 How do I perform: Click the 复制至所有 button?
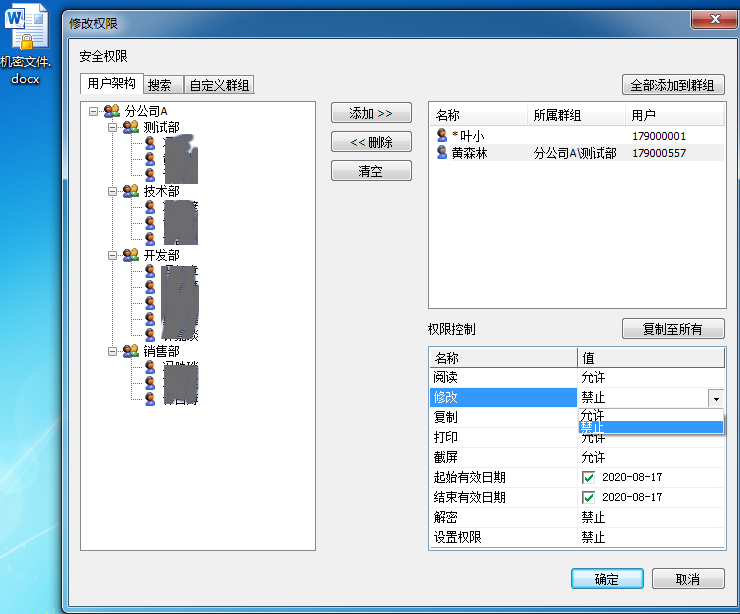pos(673,329)
